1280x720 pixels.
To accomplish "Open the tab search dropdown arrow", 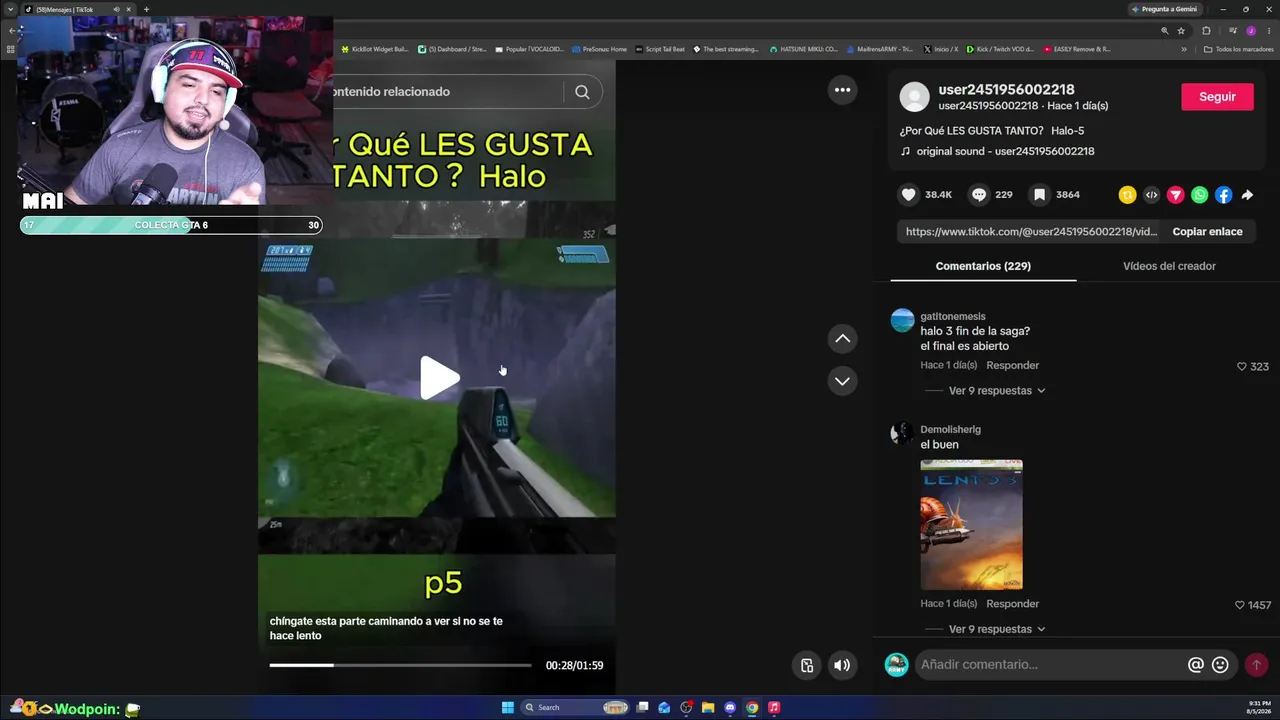I will pyautogui.click(x=10, y=9).
